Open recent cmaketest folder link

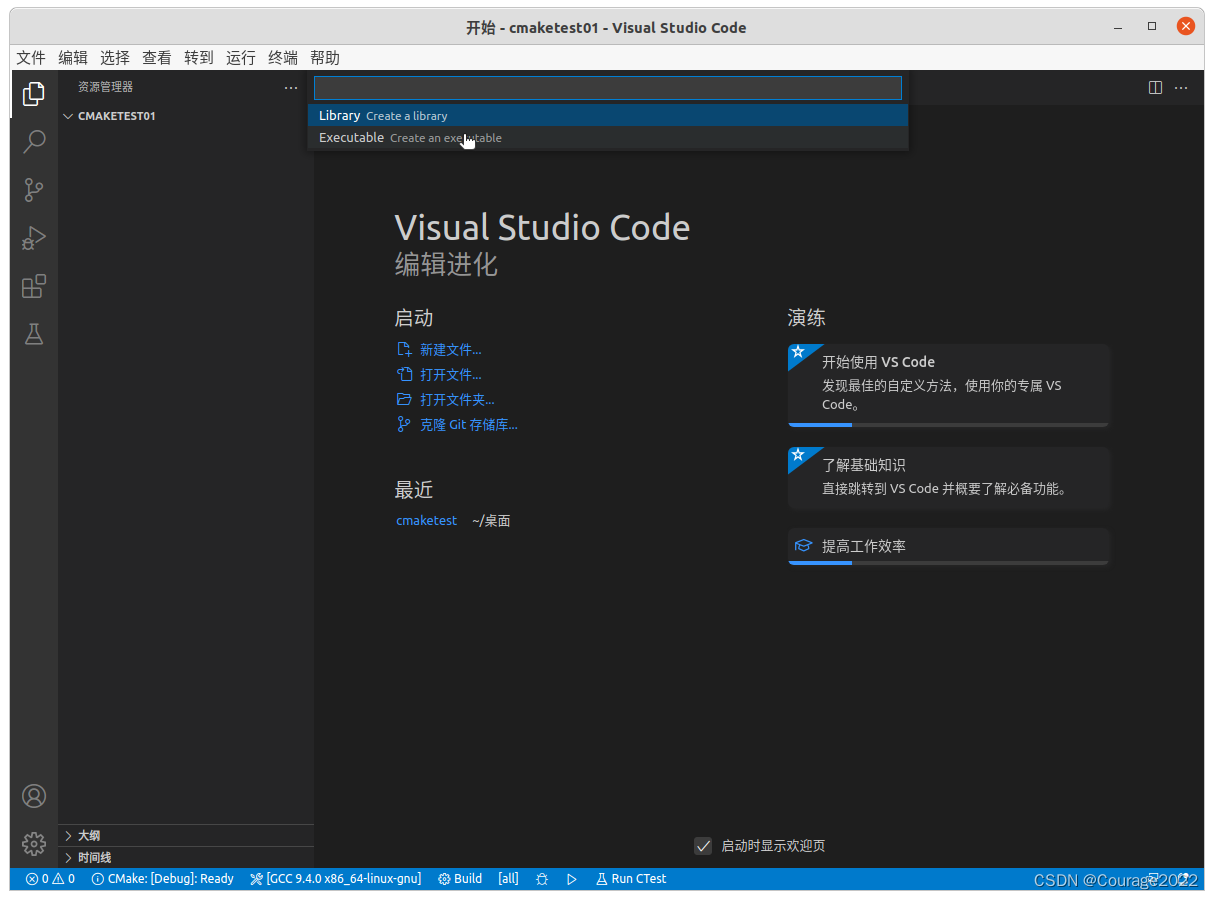(426, 521)
